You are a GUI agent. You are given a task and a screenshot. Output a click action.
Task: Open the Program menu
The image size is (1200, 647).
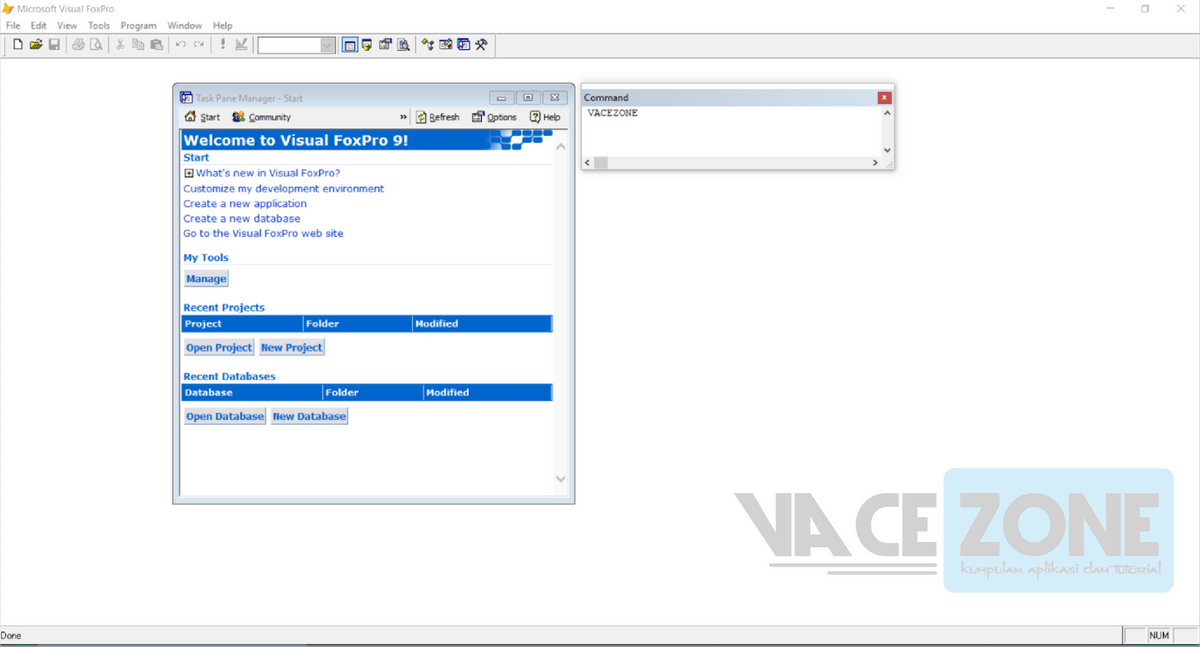pos(138,25)
